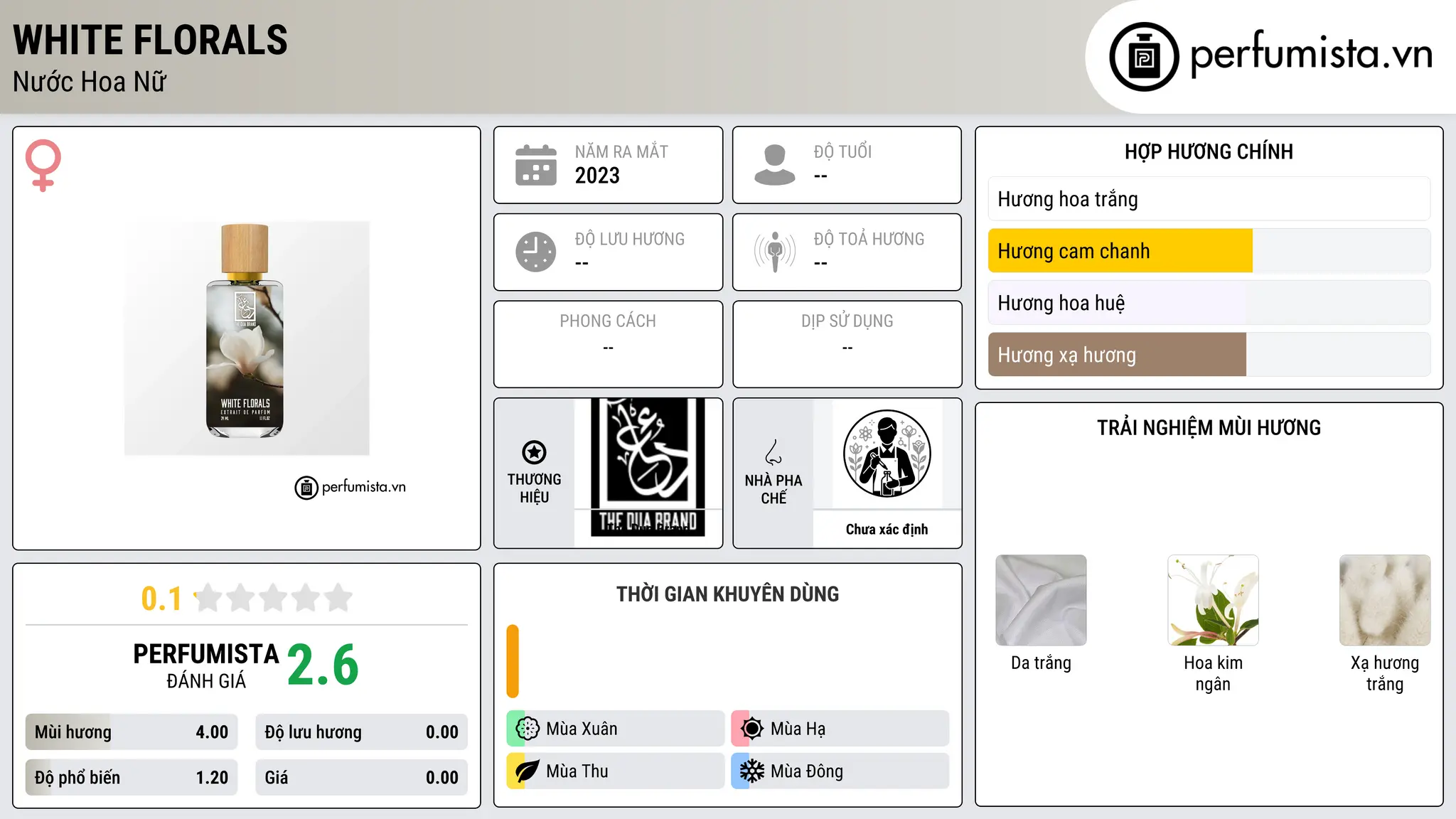Select the Mùa Đông season button
The width and height of the screenshot is (1456, 819).
tap(840, 771)
